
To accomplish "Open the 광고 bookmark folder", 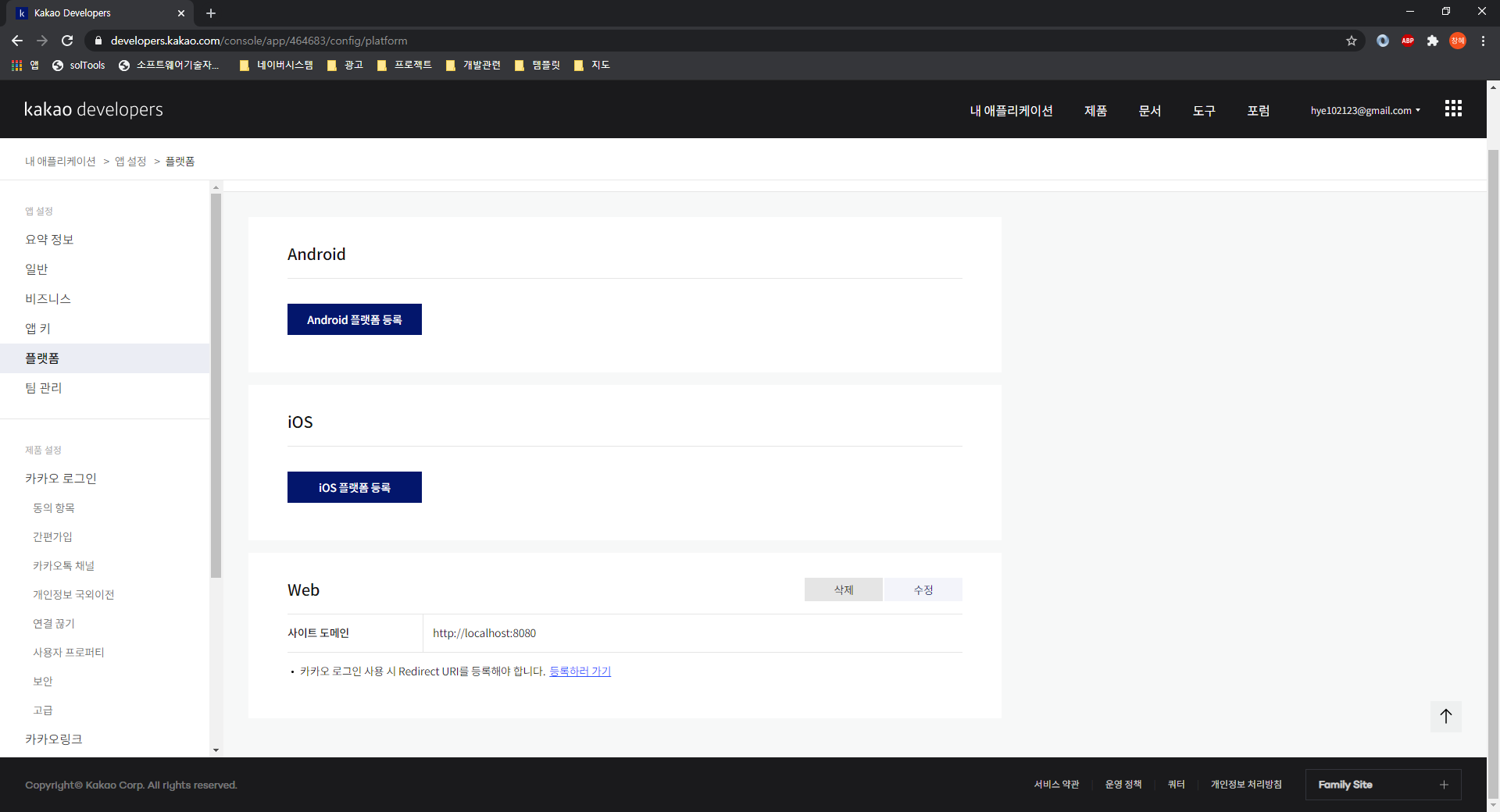I will 345,65.
